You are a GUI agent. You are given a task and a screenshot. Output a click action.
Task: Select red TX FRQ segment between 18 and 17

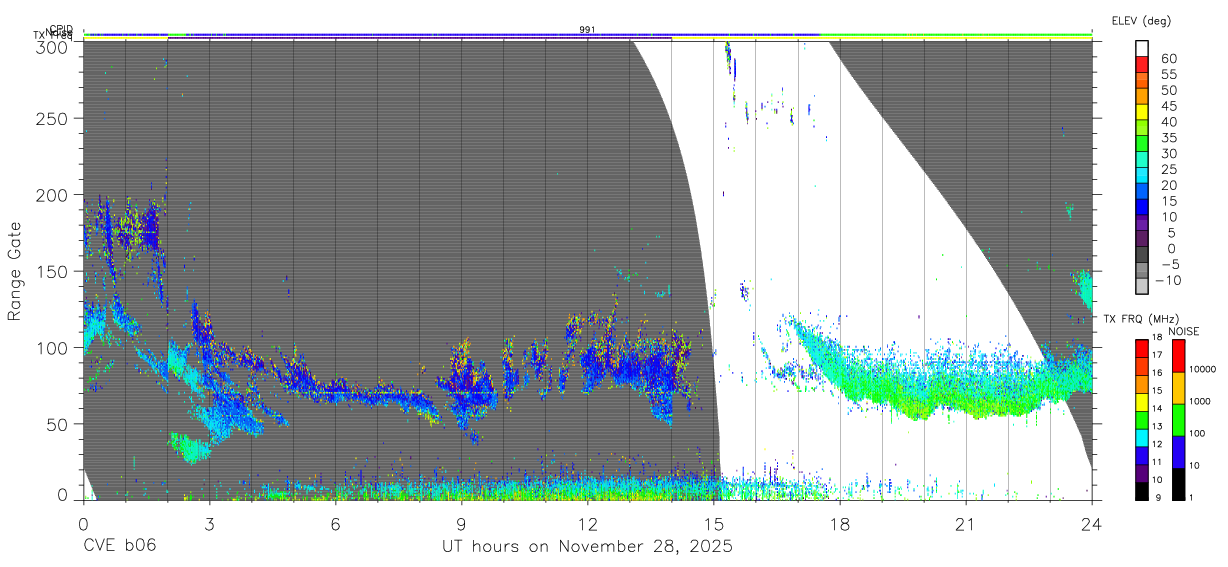pyautogui.click(x=1143, y=347)
